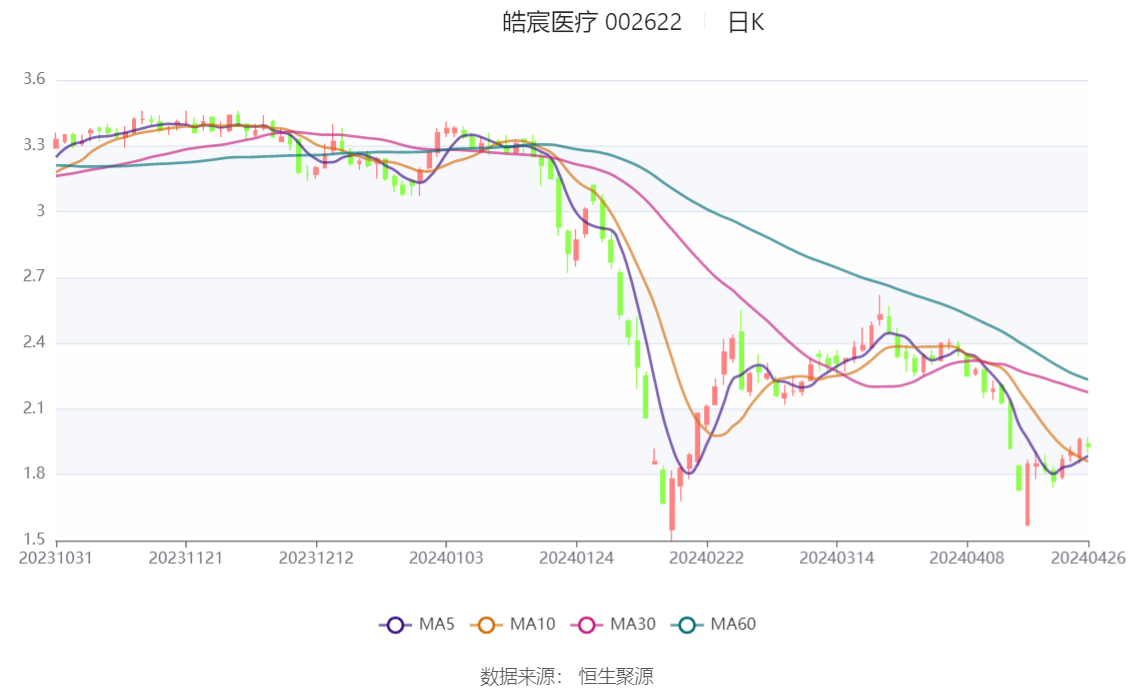This screenshot has width=1134, height=689.
Task: Click the y-axis value 3.6
Action: click(34, 79)
